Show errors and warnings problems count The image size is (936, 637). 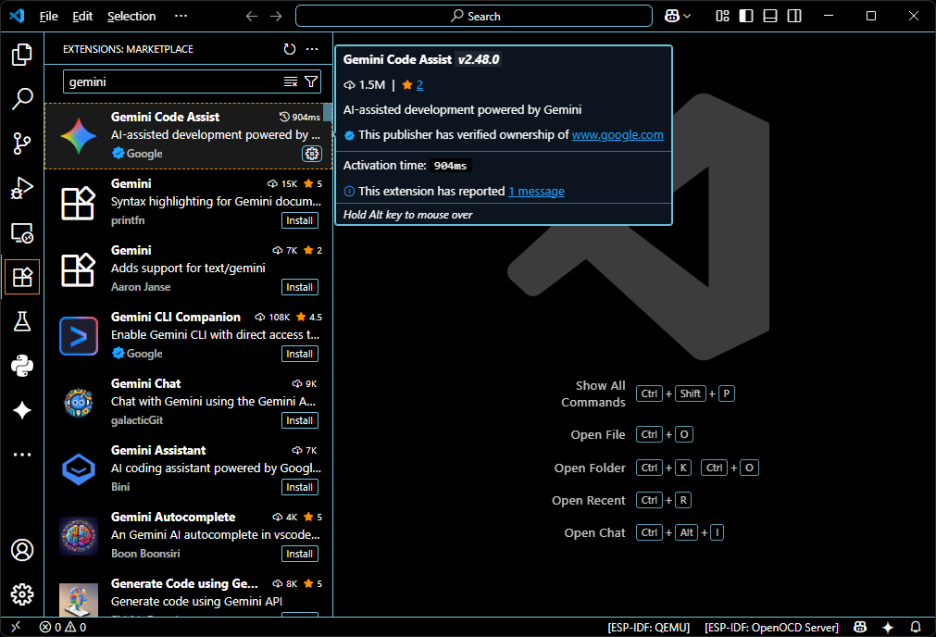(63, 627)
